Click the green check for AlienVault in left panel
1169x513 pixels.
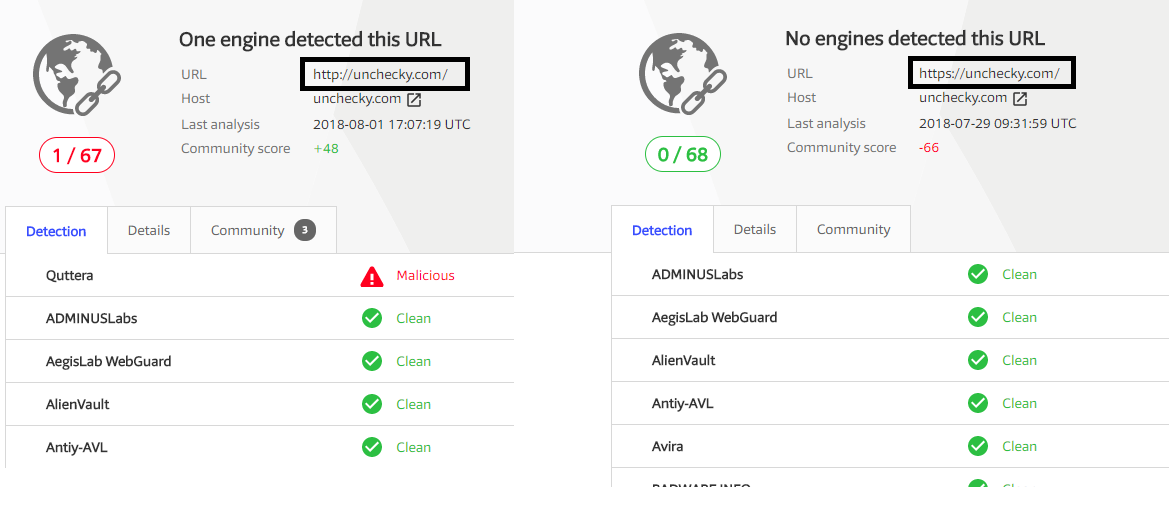(371, 404)
